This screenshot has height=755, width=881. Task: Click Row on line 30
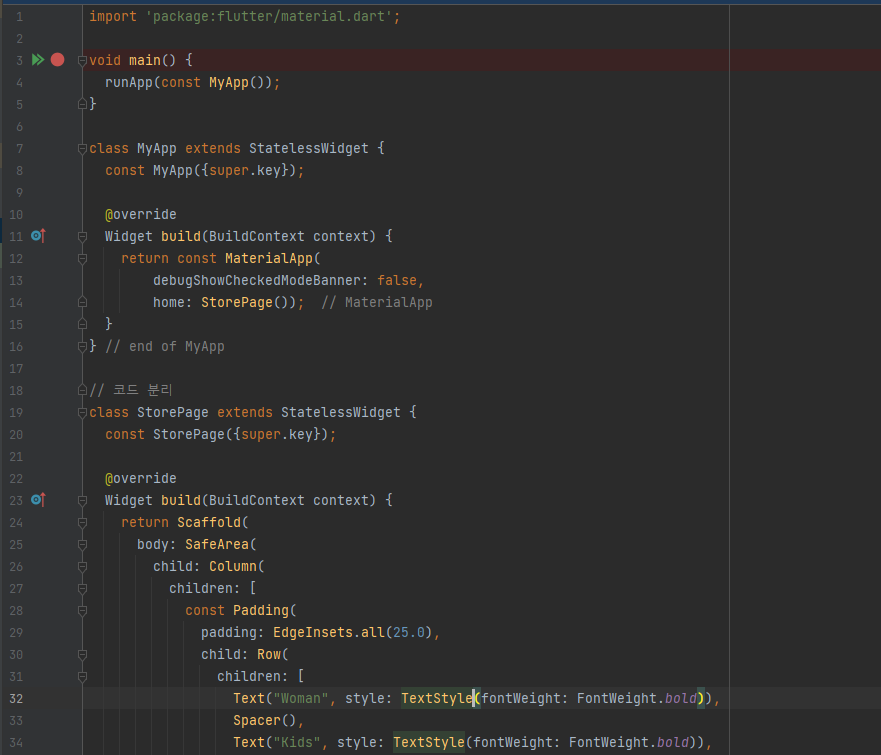(269, 654)
